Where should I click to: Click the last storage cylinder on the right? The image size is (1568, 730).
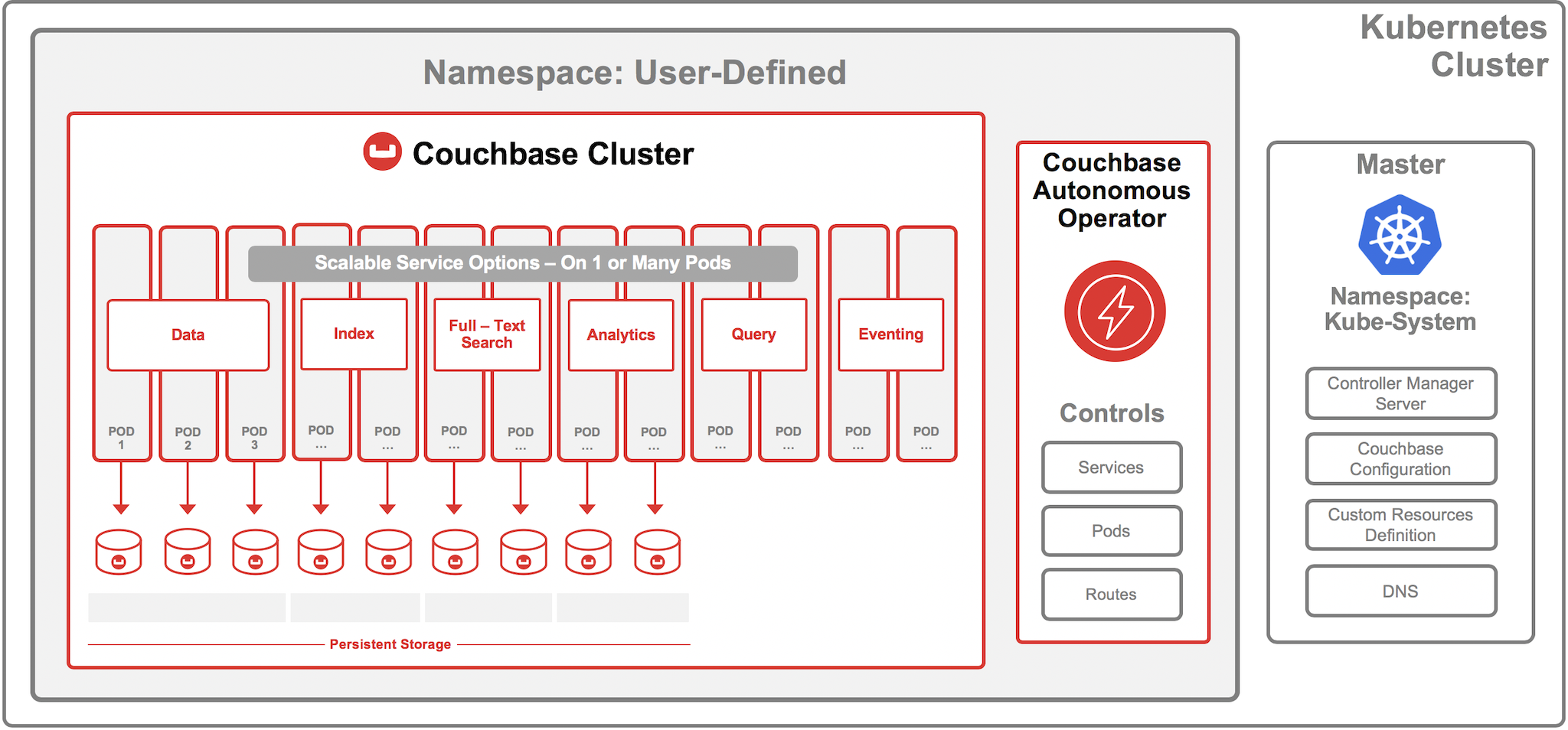click(x=657, y=552)
